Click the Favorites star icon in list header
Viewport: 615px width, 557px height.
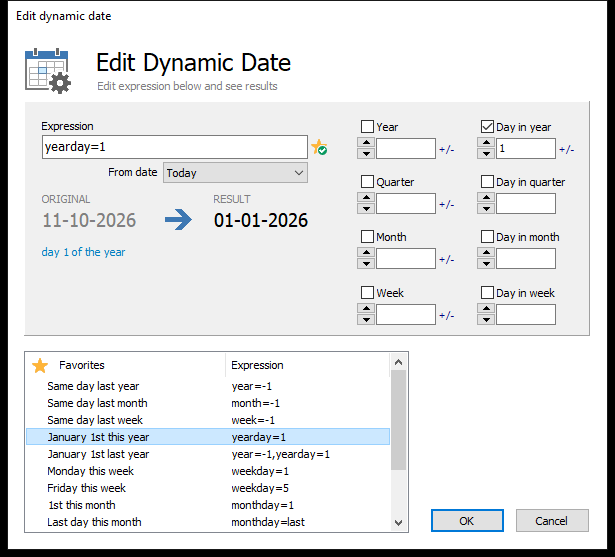coord(40,366)
